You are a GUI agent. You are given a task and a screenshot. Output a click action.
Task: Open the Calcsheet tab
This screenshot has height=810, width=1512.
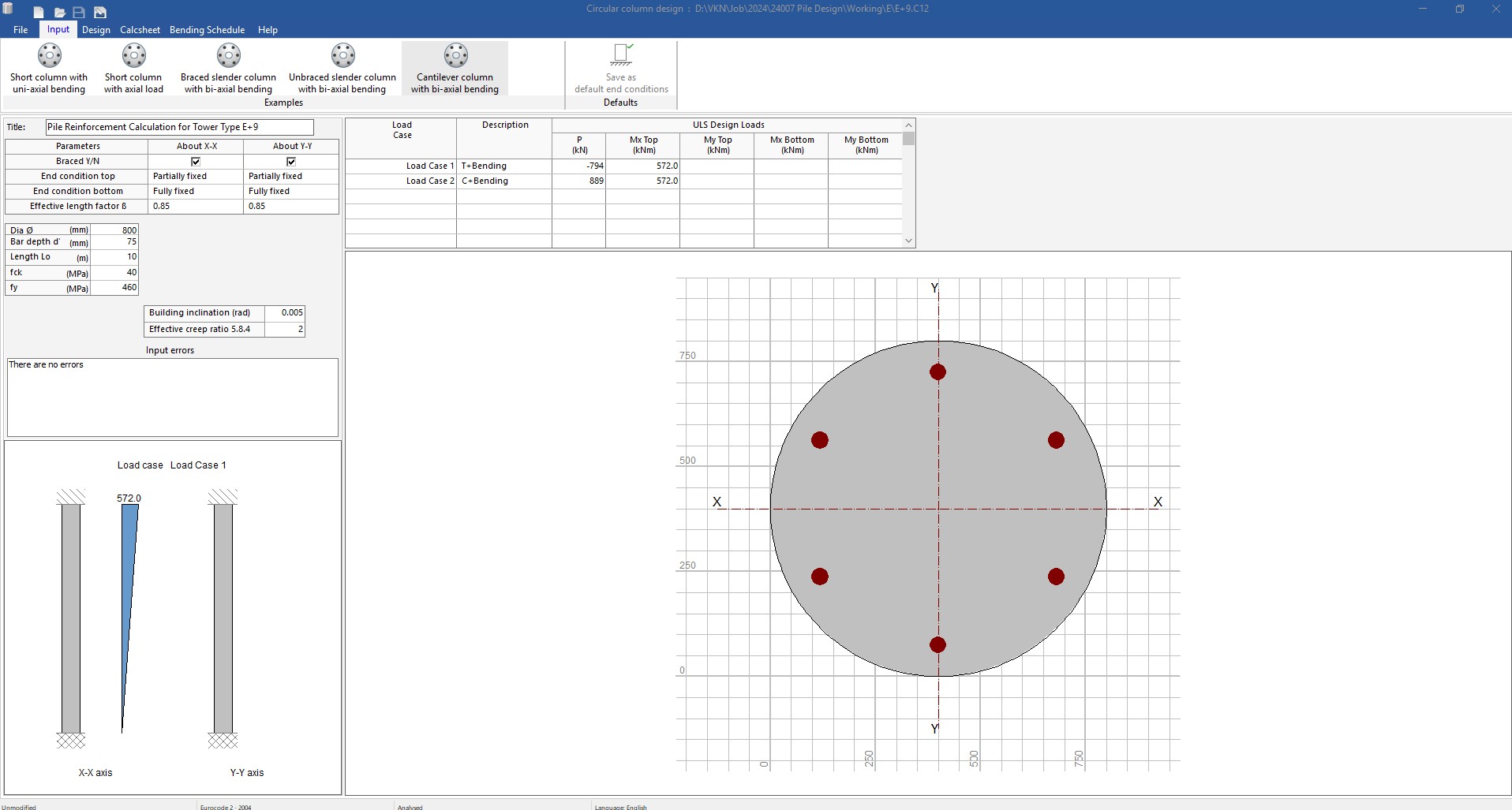pos(140,30)
